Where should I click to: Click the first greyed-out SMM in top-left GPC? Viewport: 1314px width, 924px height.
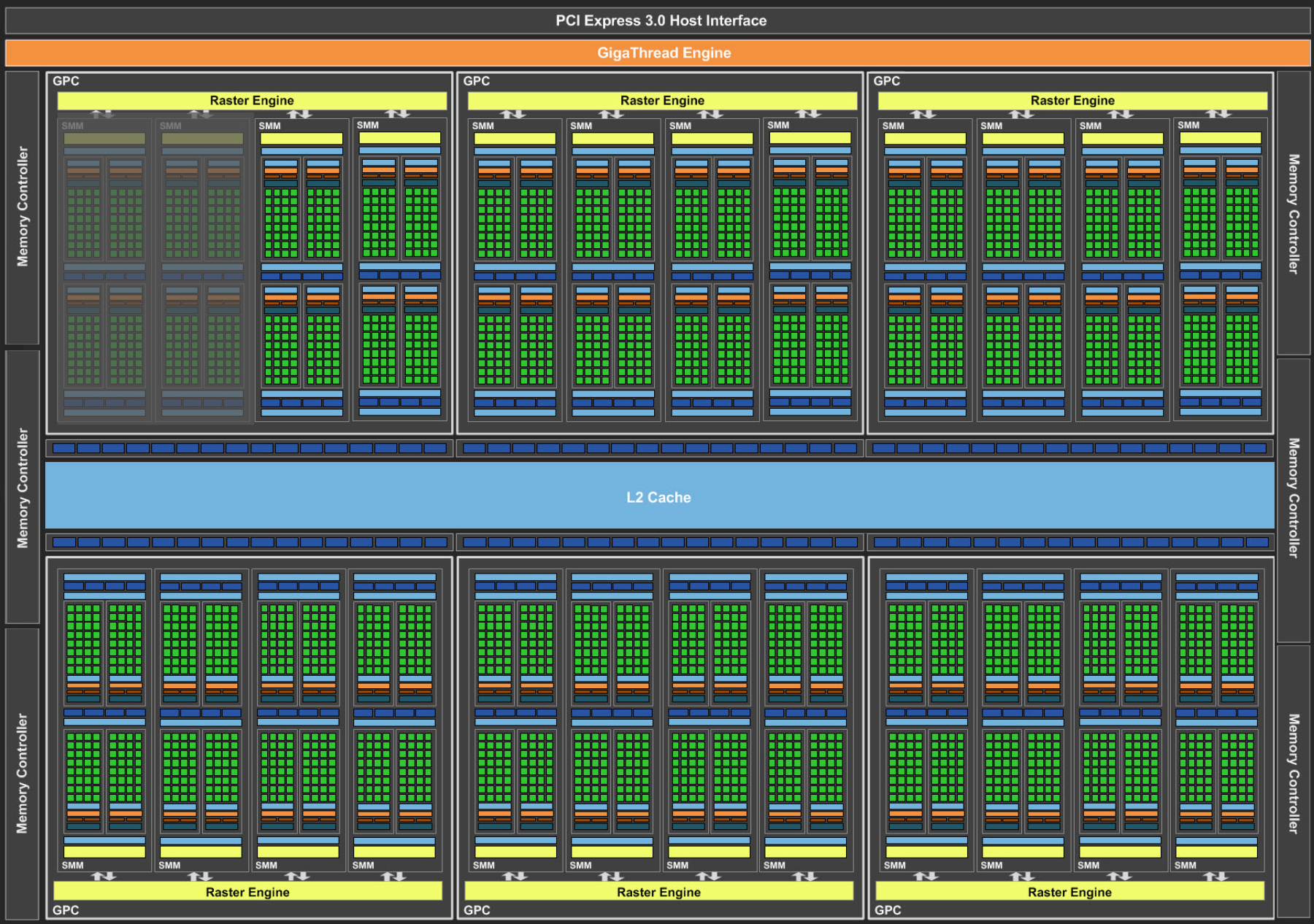[104, 270]
